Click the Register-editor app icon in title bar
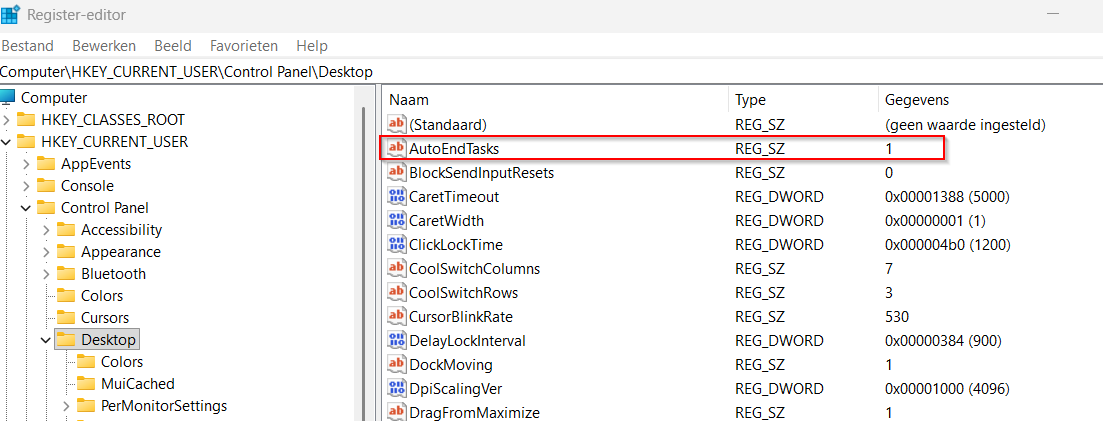This screenshot has width=1103, height=421. point(10,16)
